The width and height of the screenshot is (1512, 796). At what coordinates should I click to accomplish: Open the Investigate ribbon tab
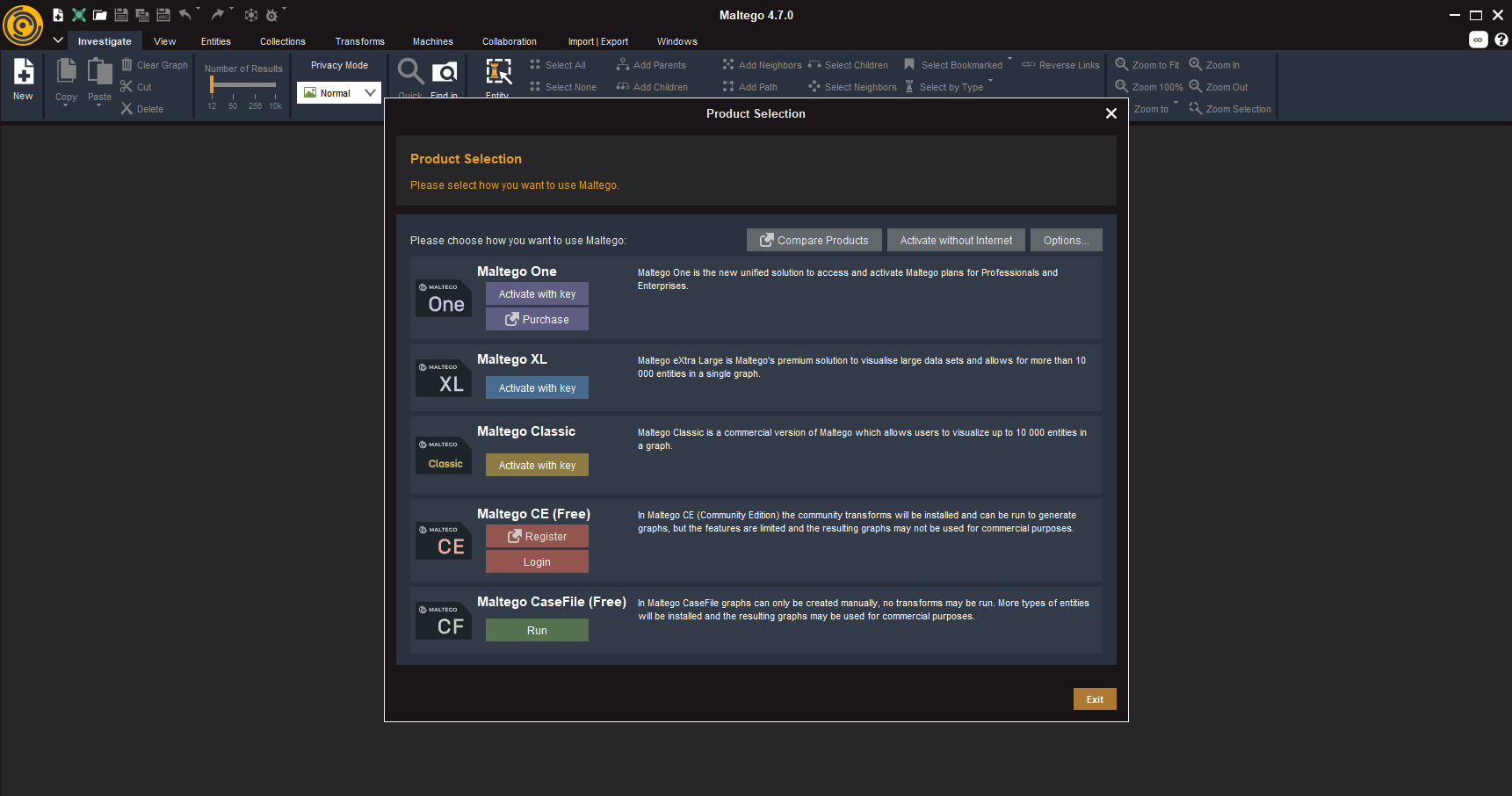point(105,41)
